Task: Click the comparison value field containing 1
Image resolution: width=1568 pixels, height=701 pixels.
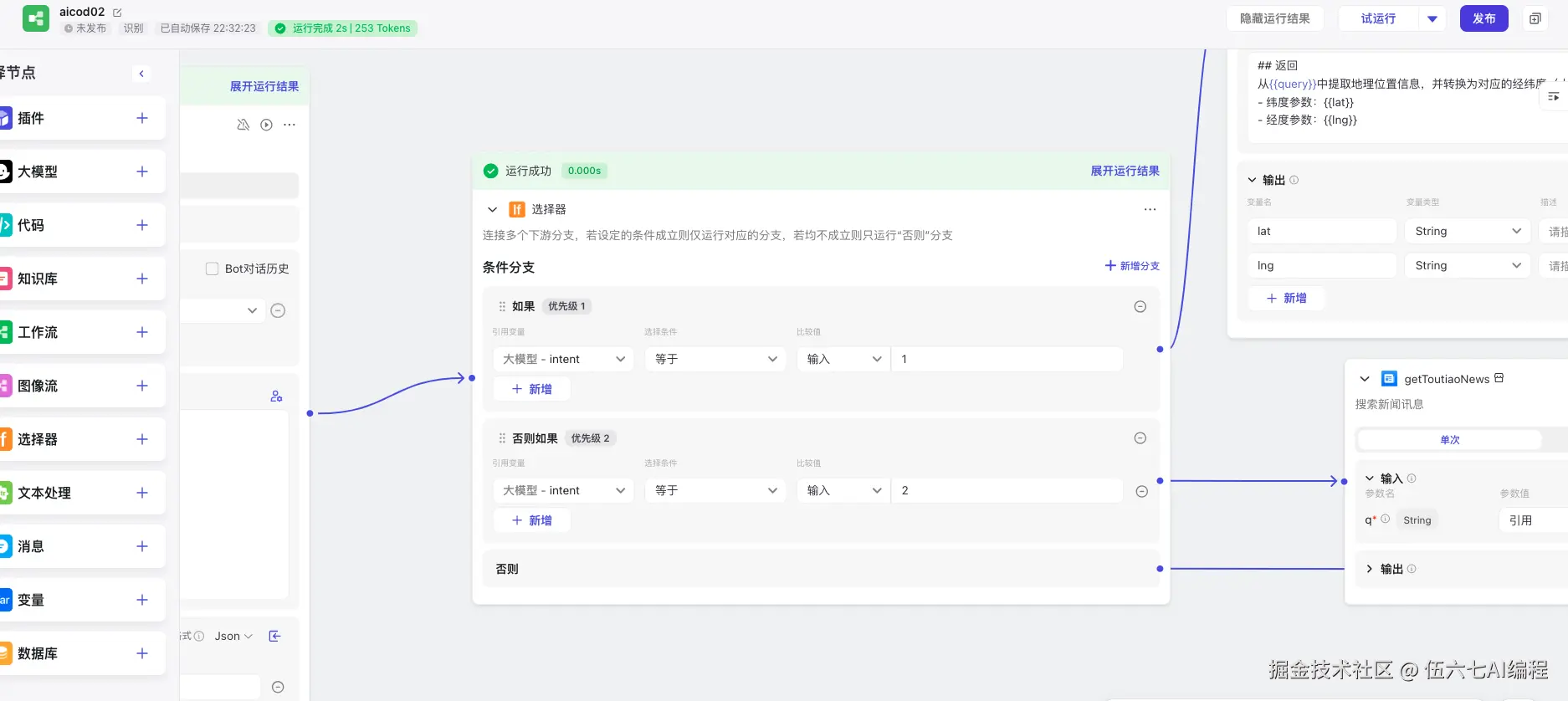Action: (x=1007, y=359)
